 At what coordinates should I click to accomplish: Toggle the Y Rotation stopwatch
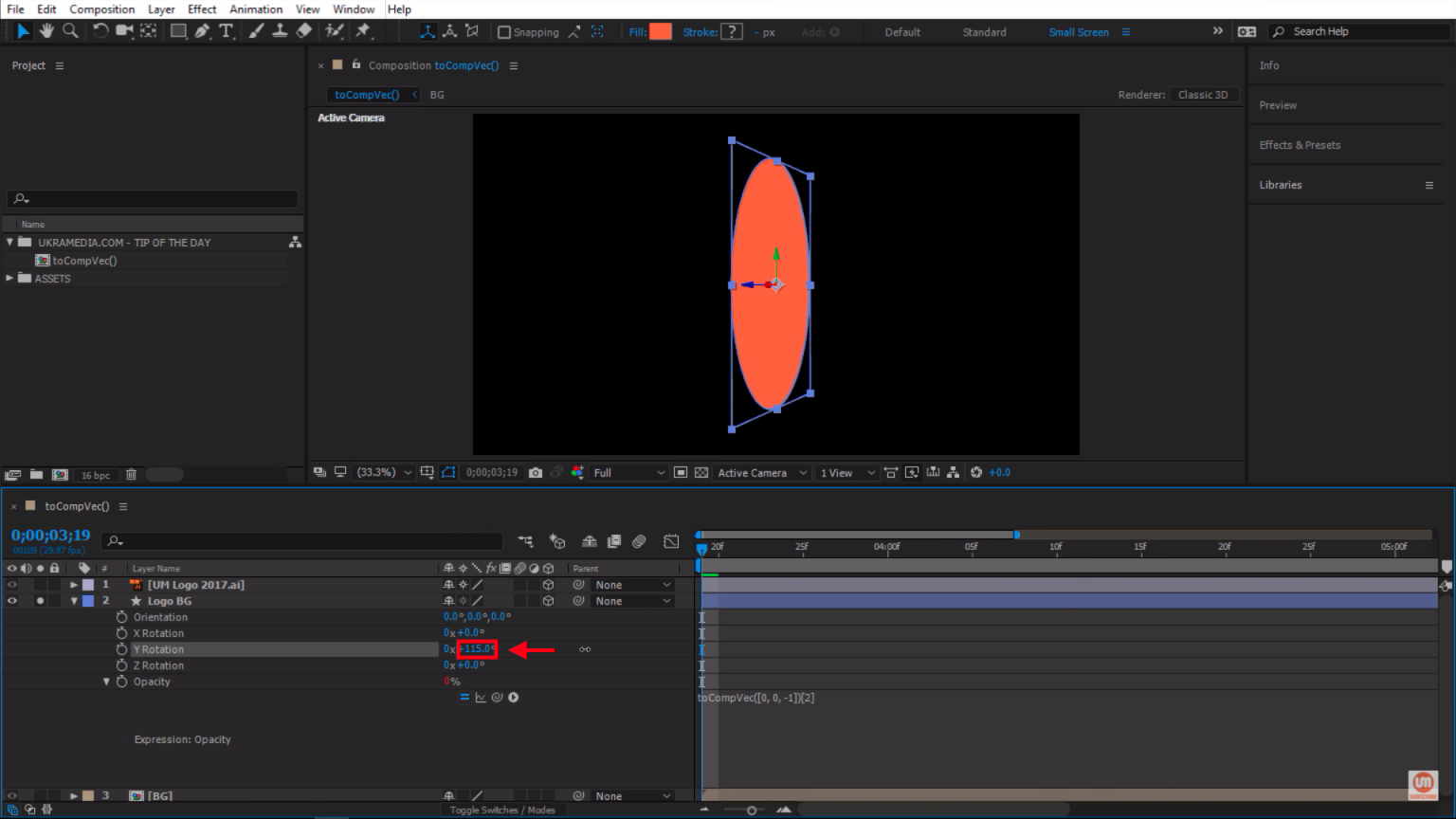coord(121,649)
